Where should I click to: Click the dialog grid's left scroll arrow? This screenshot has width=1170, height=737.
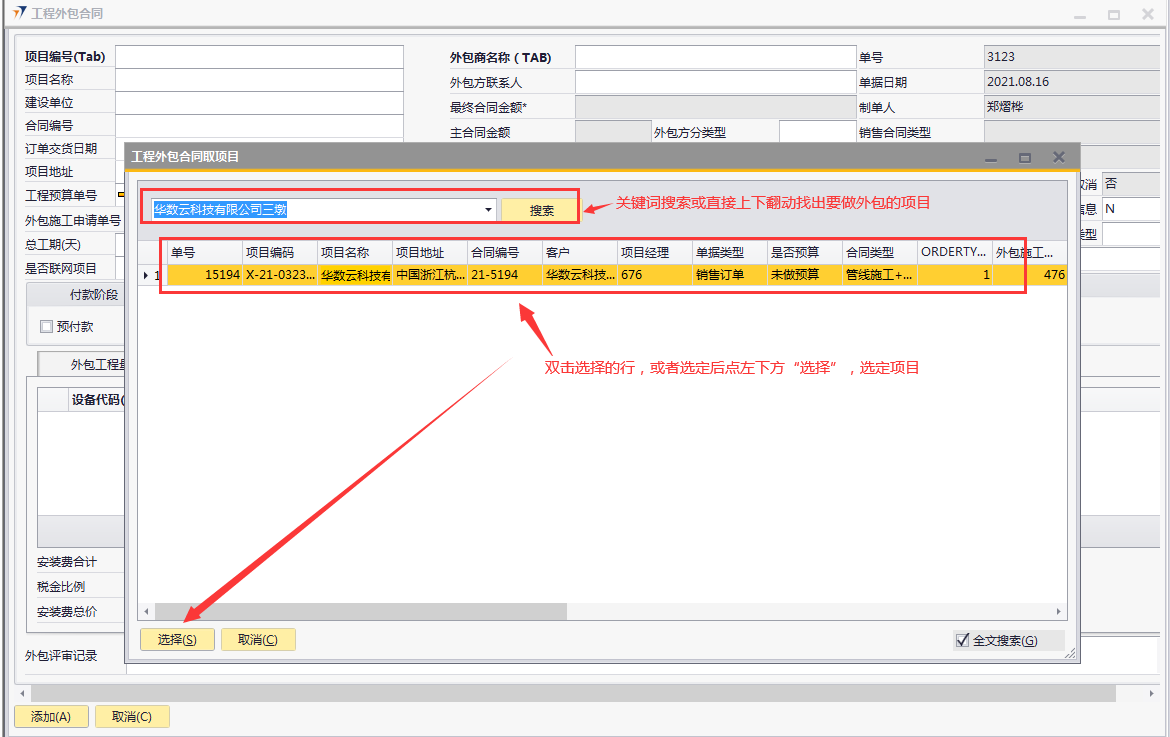(x=146, y=611)
